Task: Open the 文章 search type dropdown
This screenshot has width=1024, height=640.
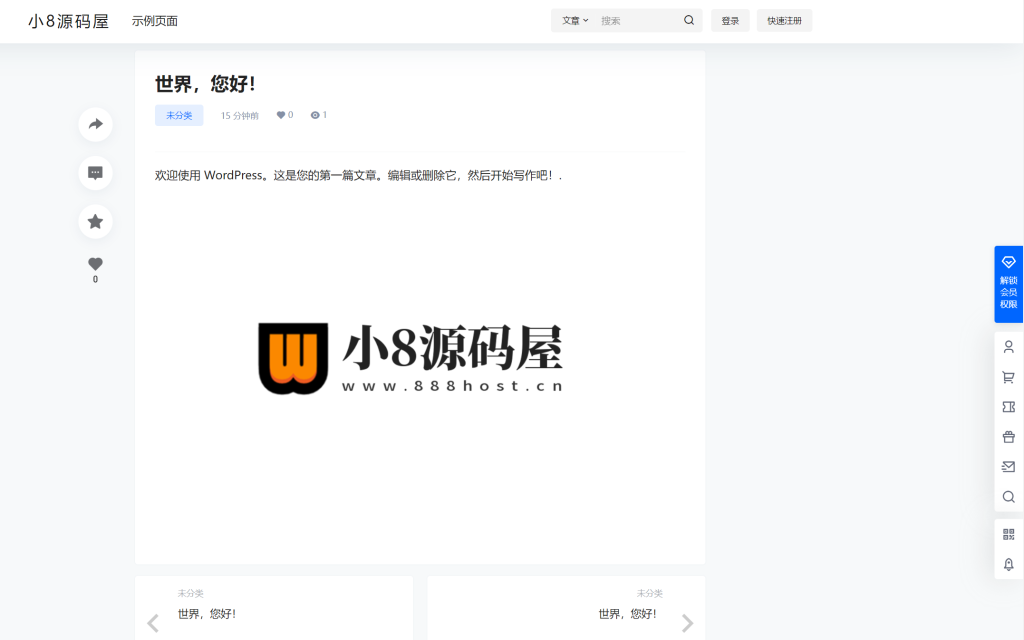Action: tap(575, 20)
